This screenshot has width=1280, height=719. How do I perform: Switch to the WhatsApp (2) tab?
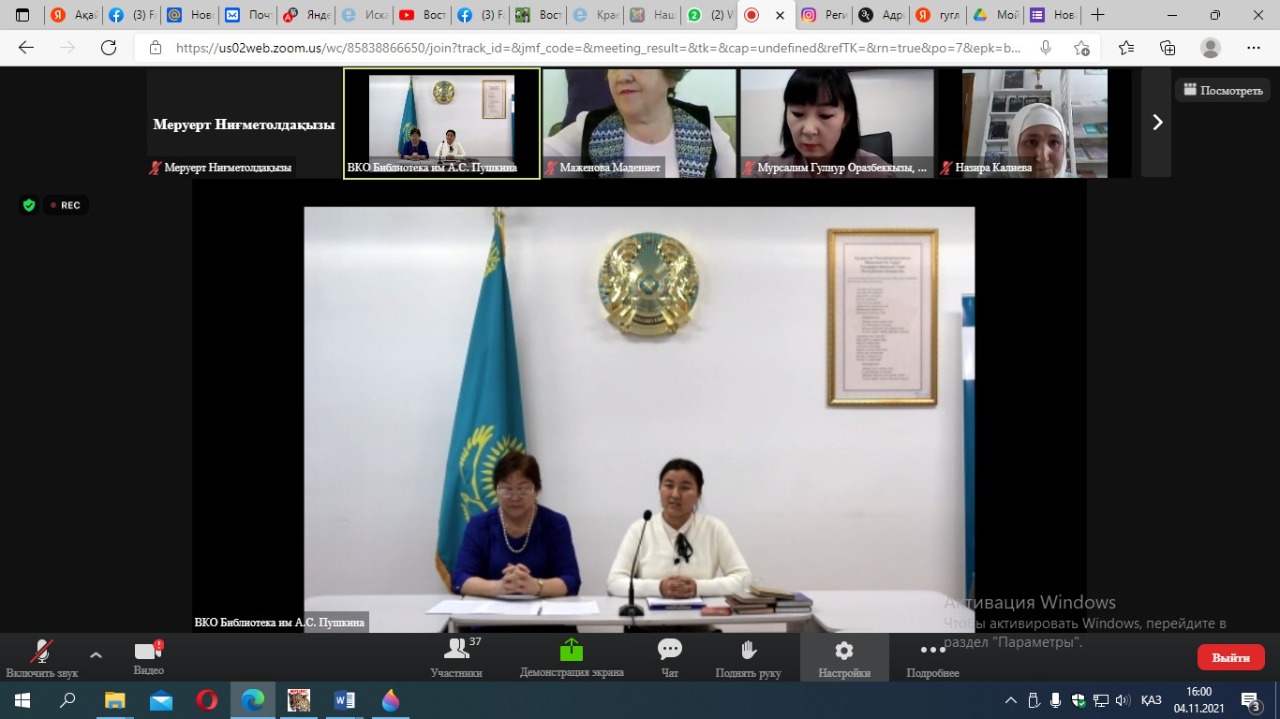pyautogui.click(x=710, y=15)
